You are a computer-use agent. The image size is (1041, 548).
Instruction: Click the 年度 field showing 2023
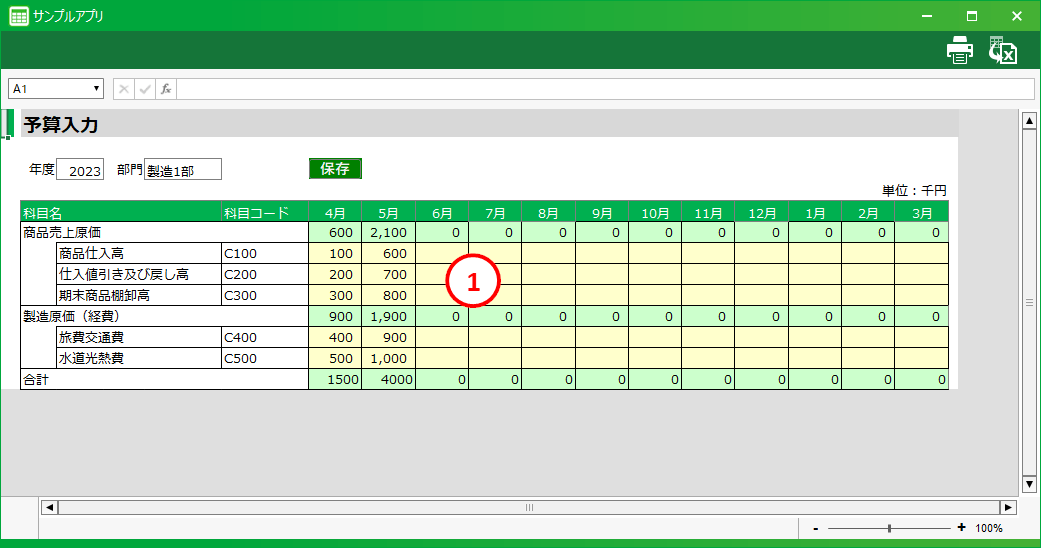80,171
